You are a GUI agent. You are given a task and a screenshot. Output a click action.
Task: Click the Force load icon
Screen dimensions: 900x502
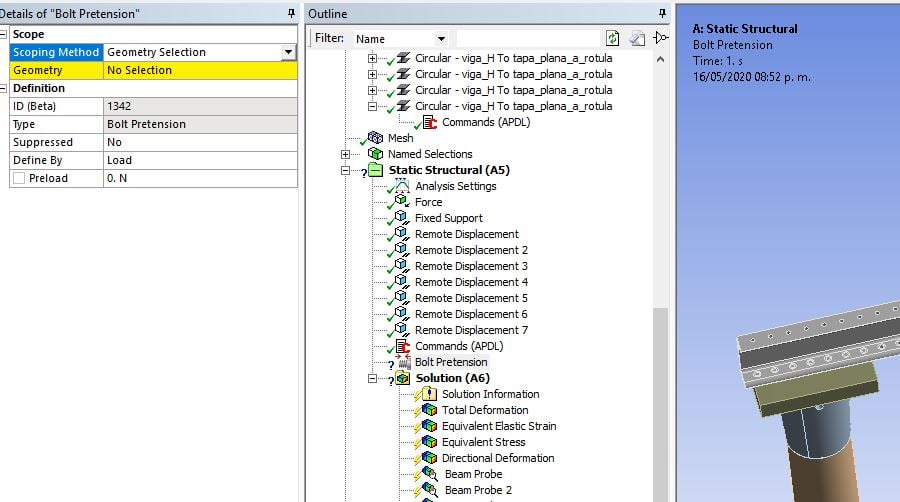click(x=402, y=201)
